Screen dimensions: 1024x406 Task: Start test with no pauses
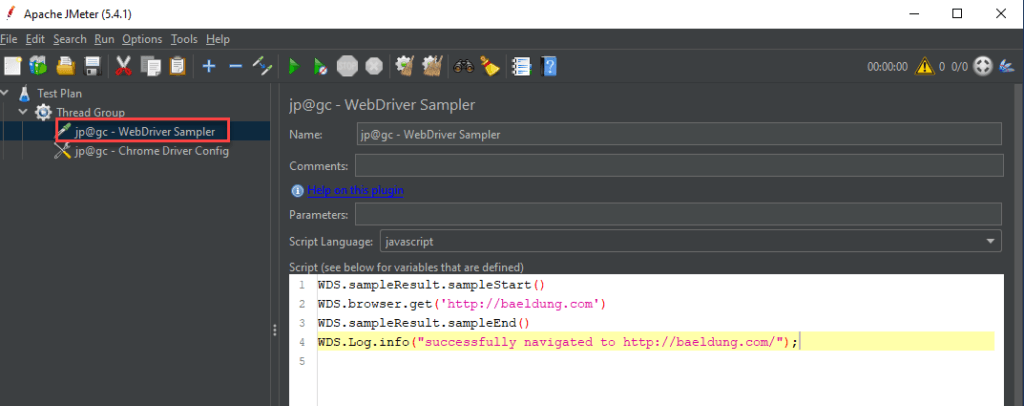pyautogui.click(x=320, y=66)
